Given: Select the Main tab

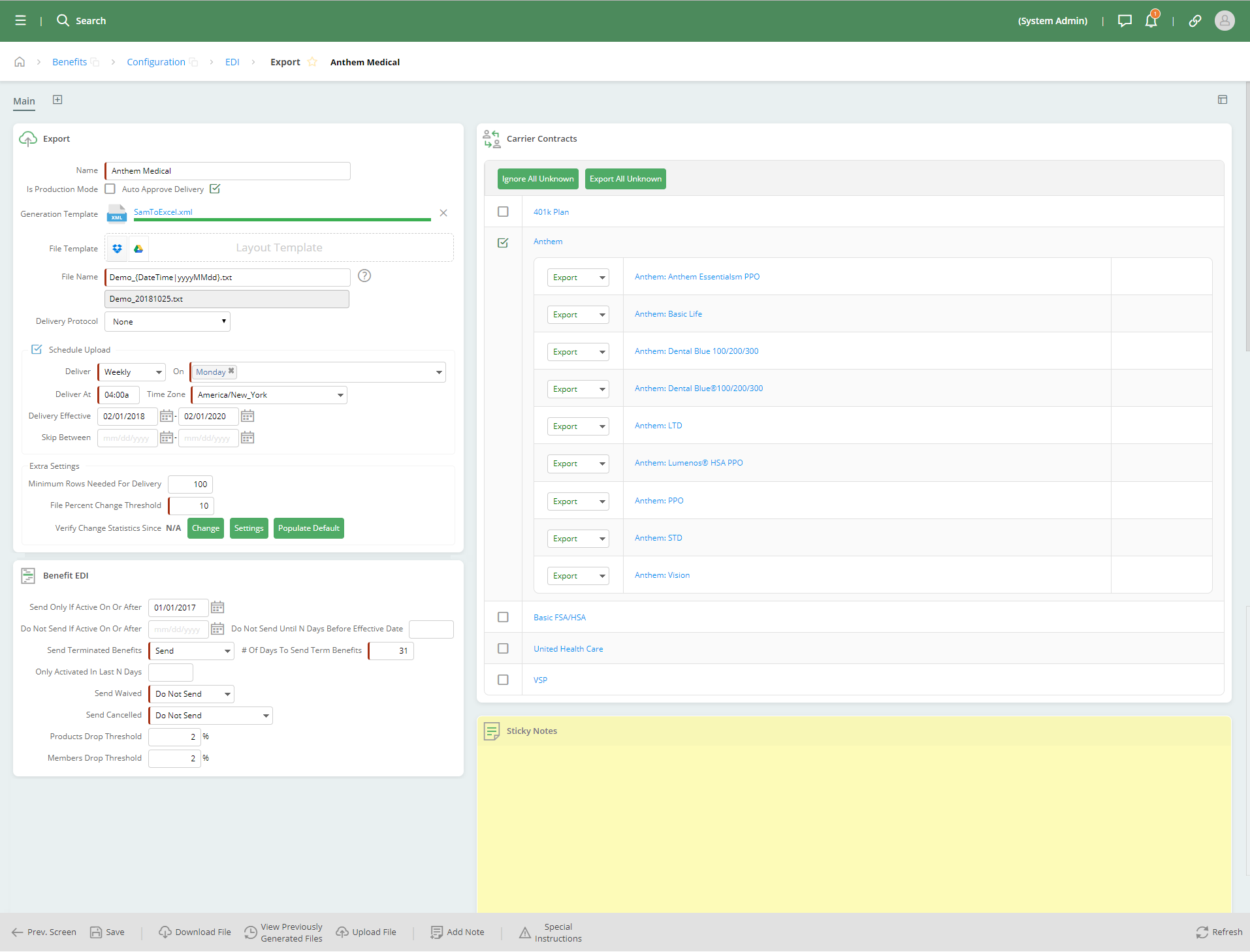Looking at the screenshot, I should [x=24, y=101].
